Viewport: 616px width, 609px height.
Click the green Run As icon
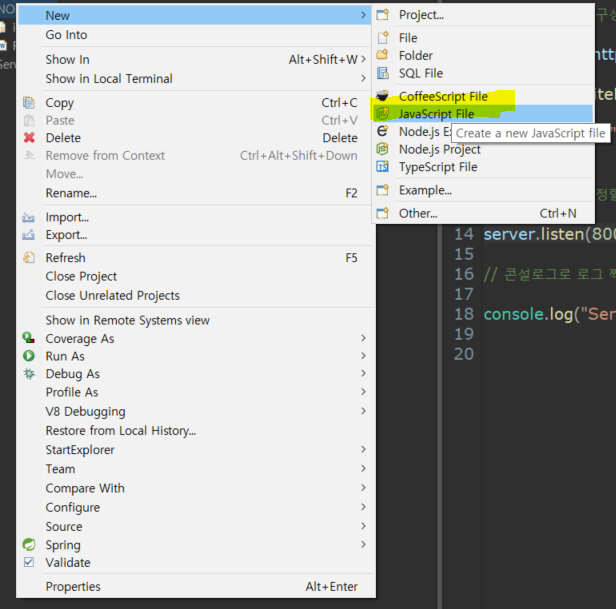click(29, 356)
